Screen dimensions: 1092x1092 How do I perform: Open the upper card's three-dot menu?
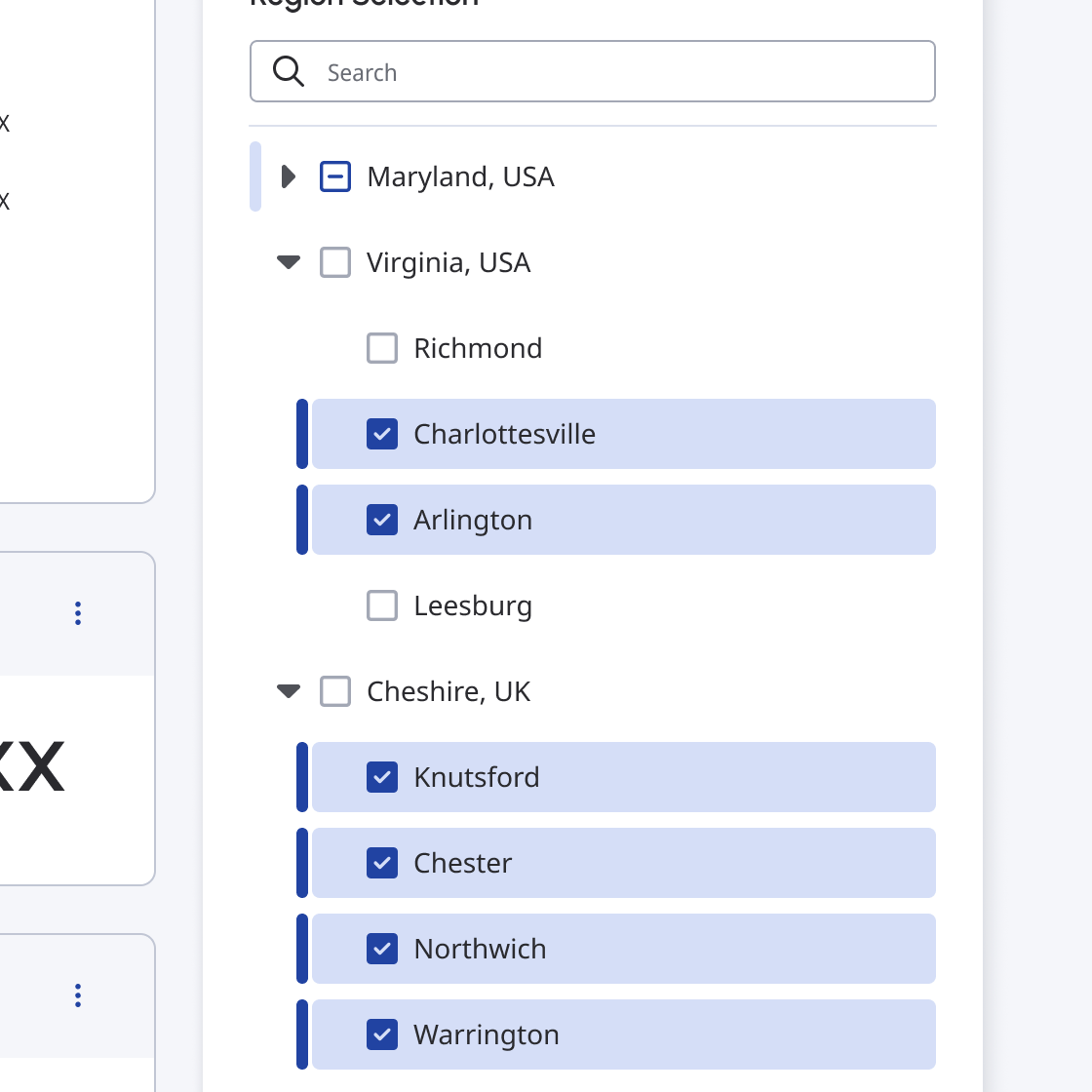tap(78, 613)
